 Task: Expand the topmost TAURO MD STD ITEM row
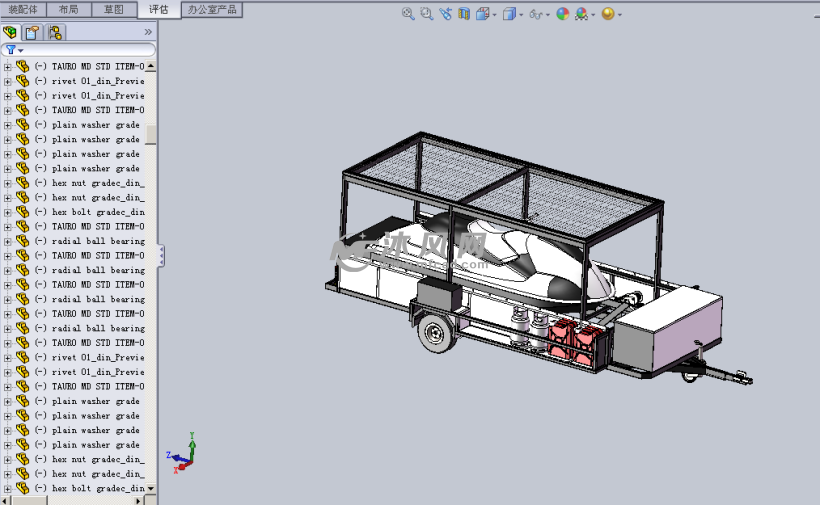7,67
